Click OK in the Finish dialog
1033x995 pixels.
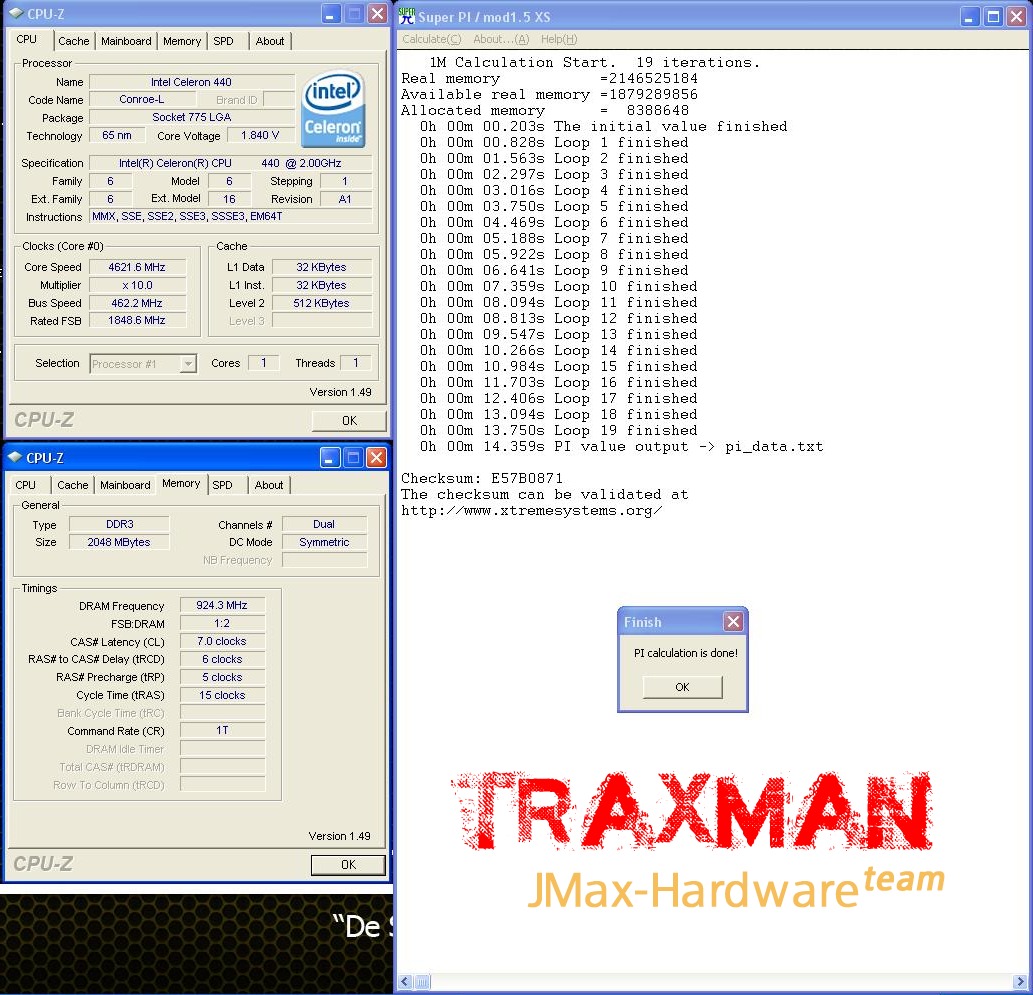[683, 687]
